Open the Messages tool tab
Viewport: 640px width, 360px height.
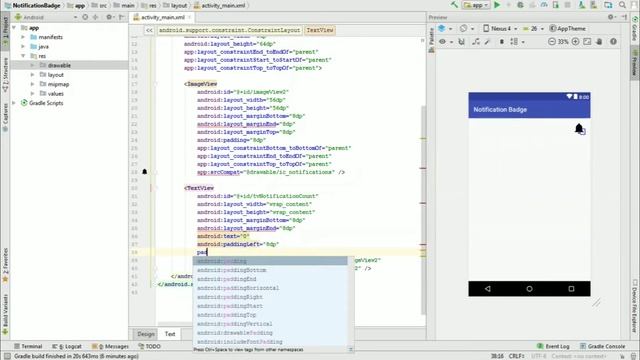click(x=110, y=346)
